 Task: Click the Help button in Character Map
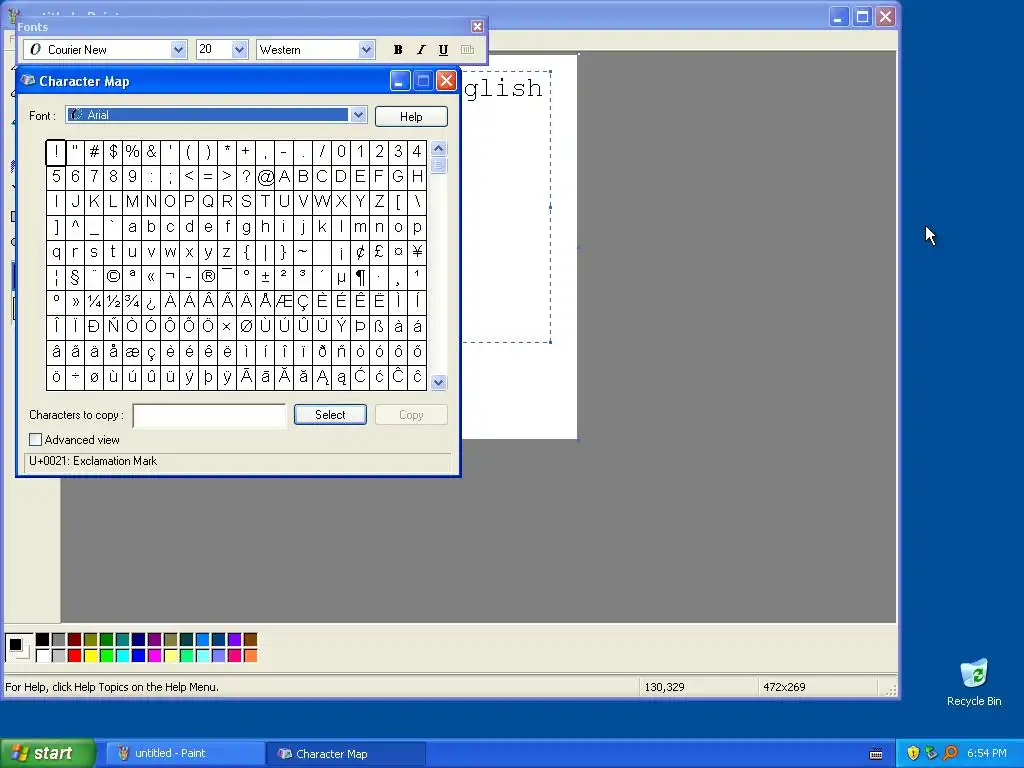411,116
